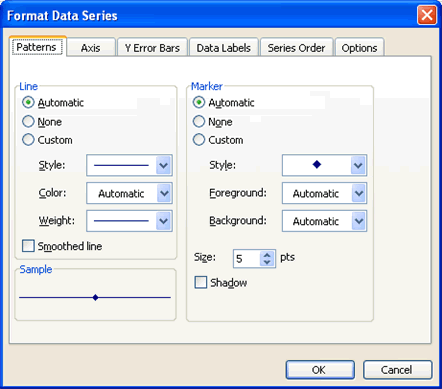Go to the Options tab

[359, 48]
